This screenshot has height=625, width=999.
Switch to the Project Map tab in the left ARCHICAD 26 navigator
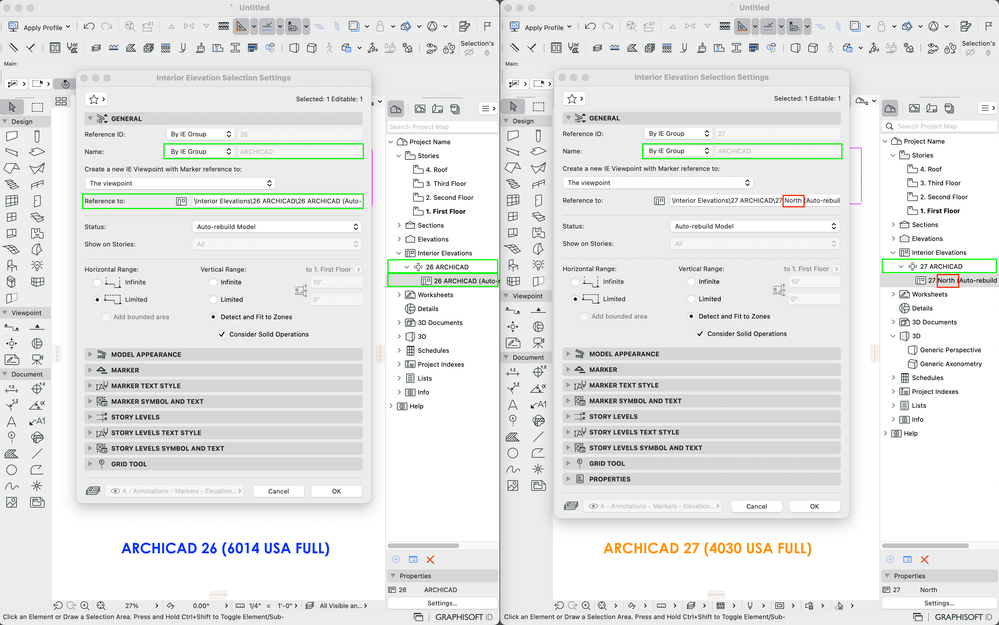click(396, 109)
